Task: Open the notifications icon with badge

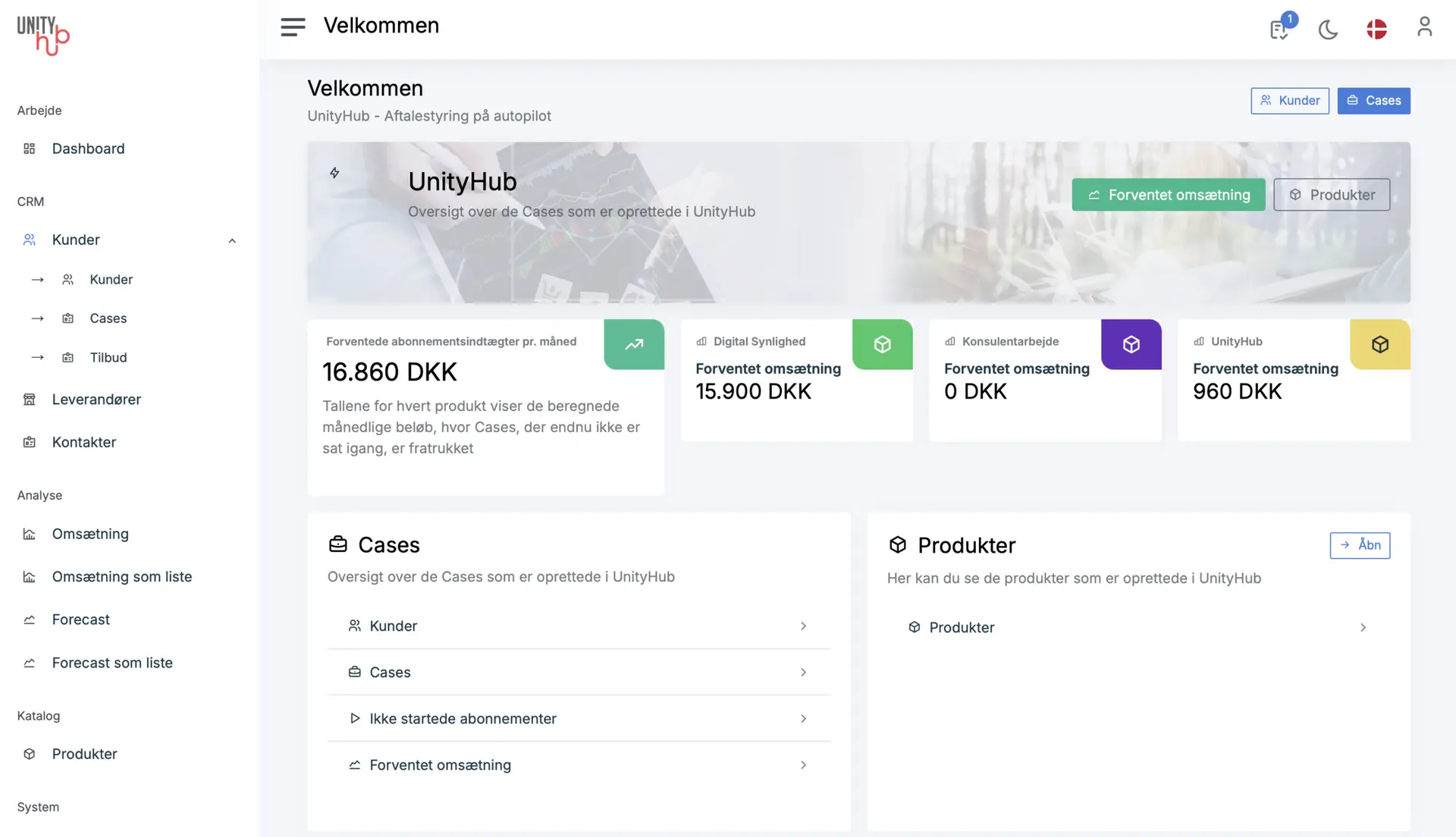Action: pos(1280,29)
